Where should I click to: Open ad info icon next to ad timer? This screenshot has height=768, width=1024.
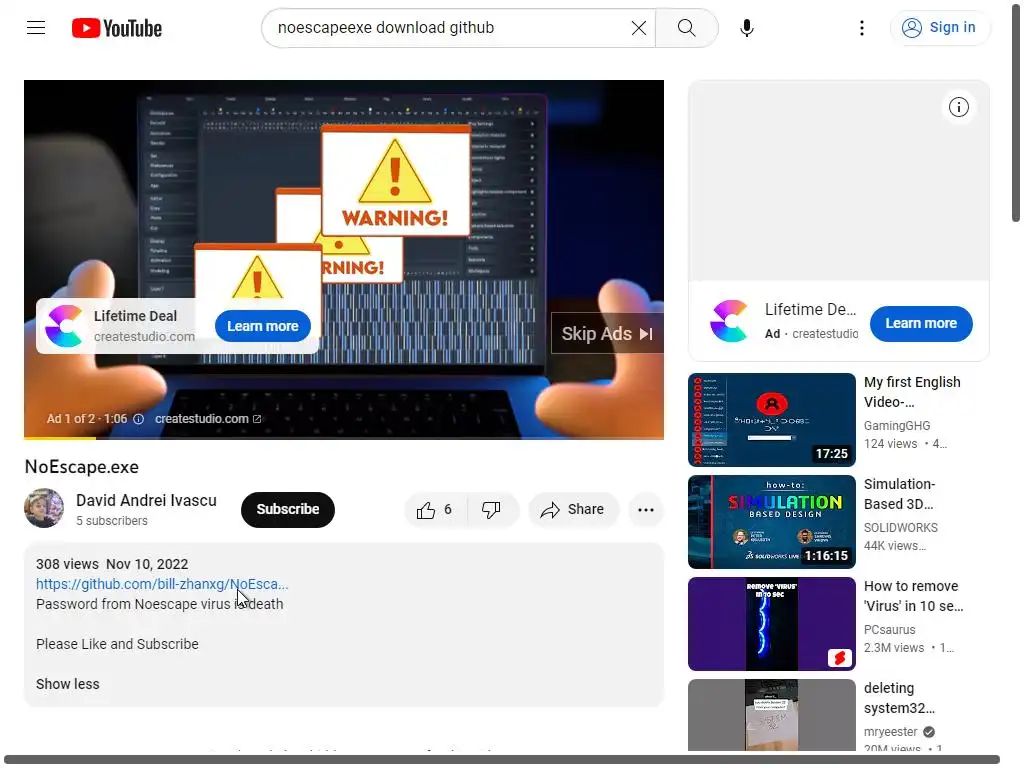coord(138,419)
